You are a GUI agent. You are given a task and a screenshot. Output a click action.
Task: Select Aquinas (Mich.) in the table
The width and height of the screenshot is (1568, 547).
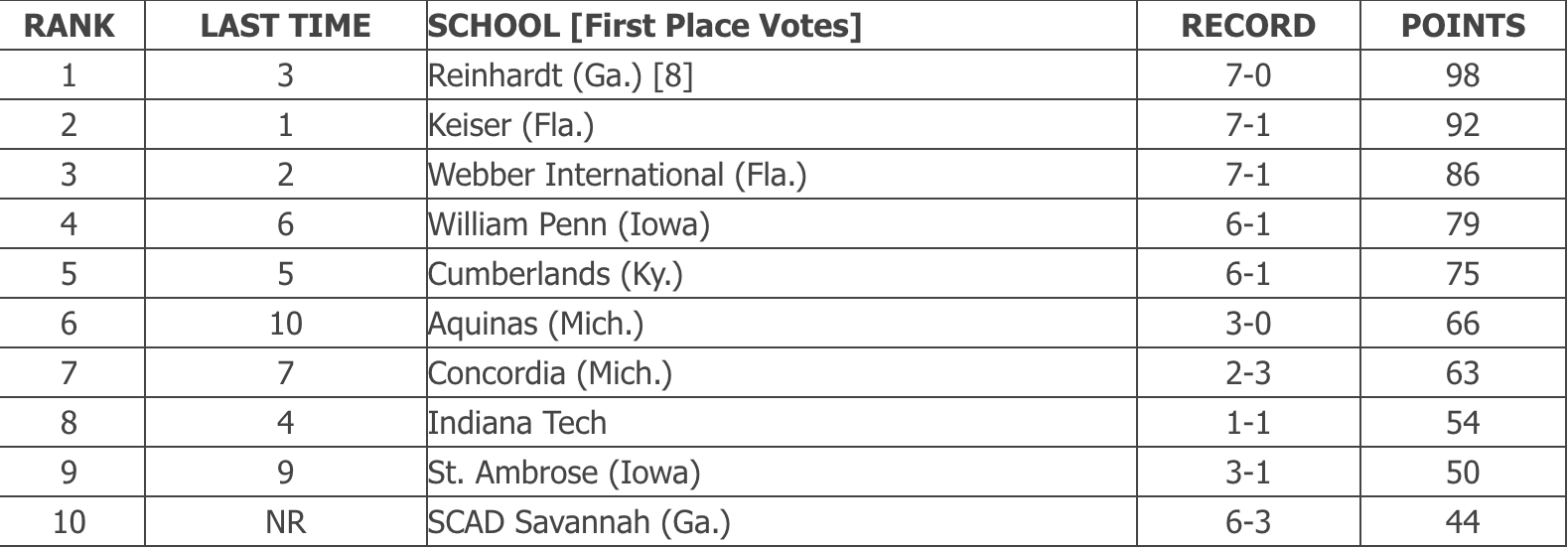(x=535, y=324)
